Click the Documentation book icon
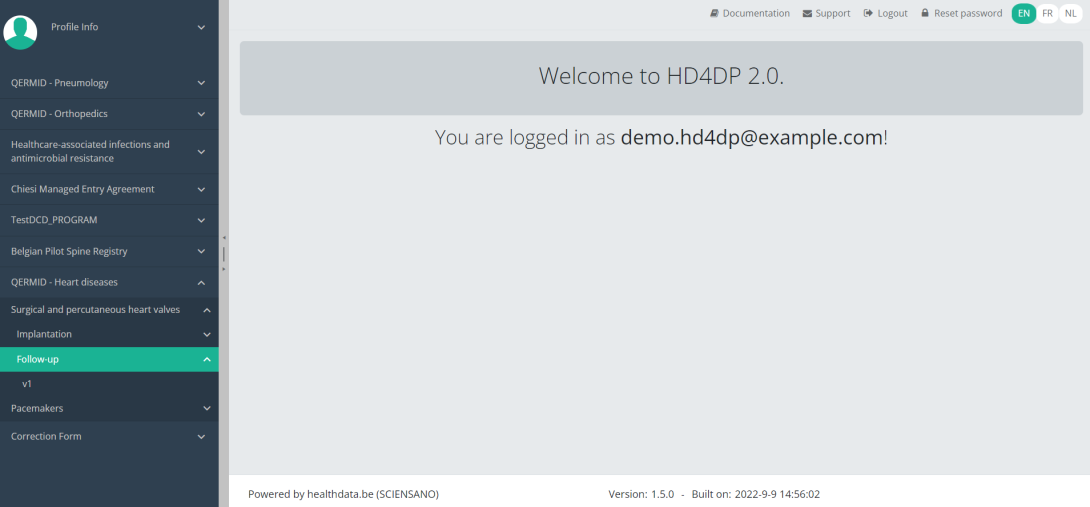 (x=714, y=14)
